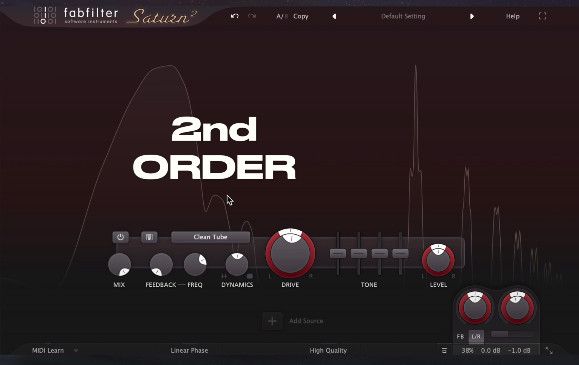This screenshot has width=579, height=365.
Task: Go to the next preset arrow
Action: 472,16
